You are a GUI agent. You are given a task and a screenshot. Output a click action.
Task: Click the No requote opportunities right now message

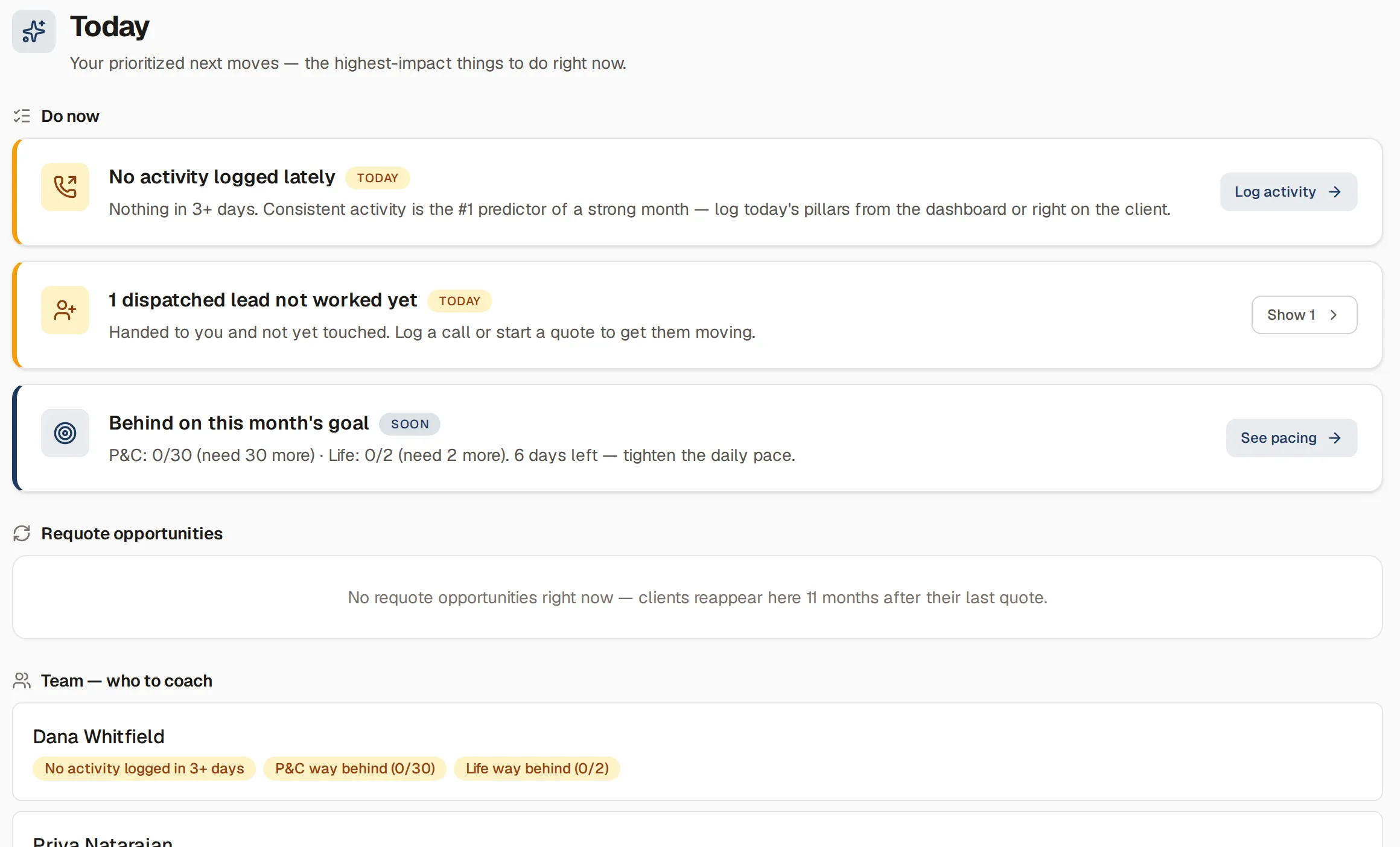[x=698, y=597]
